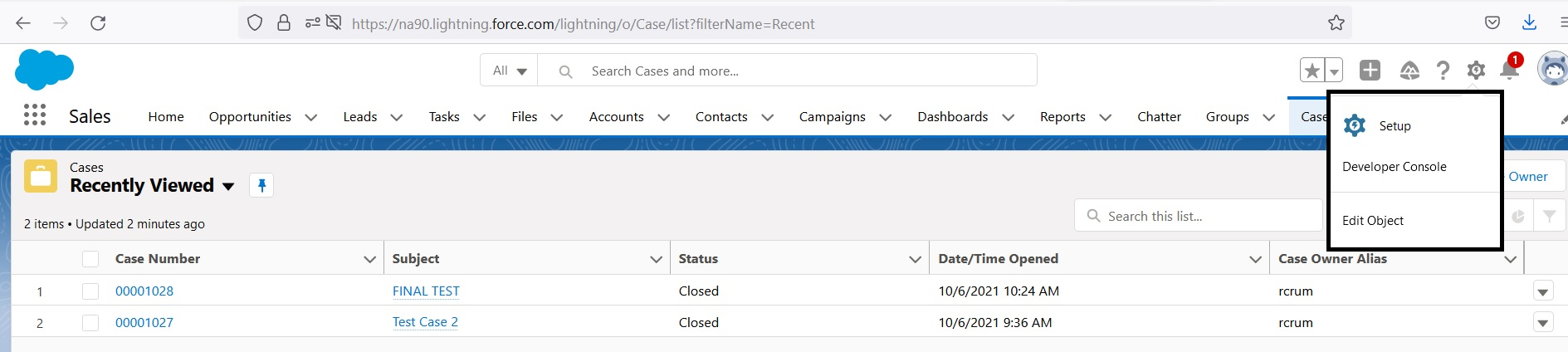Screen dimensions: 1568x352
Task: Choose Developer Console in the menu
Action: pyautogui.click(x=1394, y=167)
